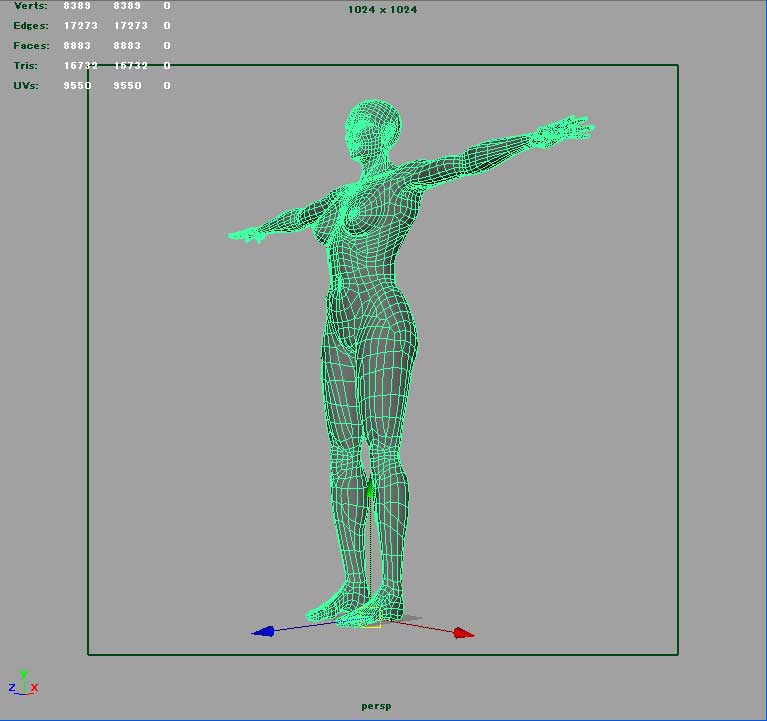The height and width of the screenshot is (721, 767).
Task: Click the red X-axis move arrow
Action: (462, 633)
